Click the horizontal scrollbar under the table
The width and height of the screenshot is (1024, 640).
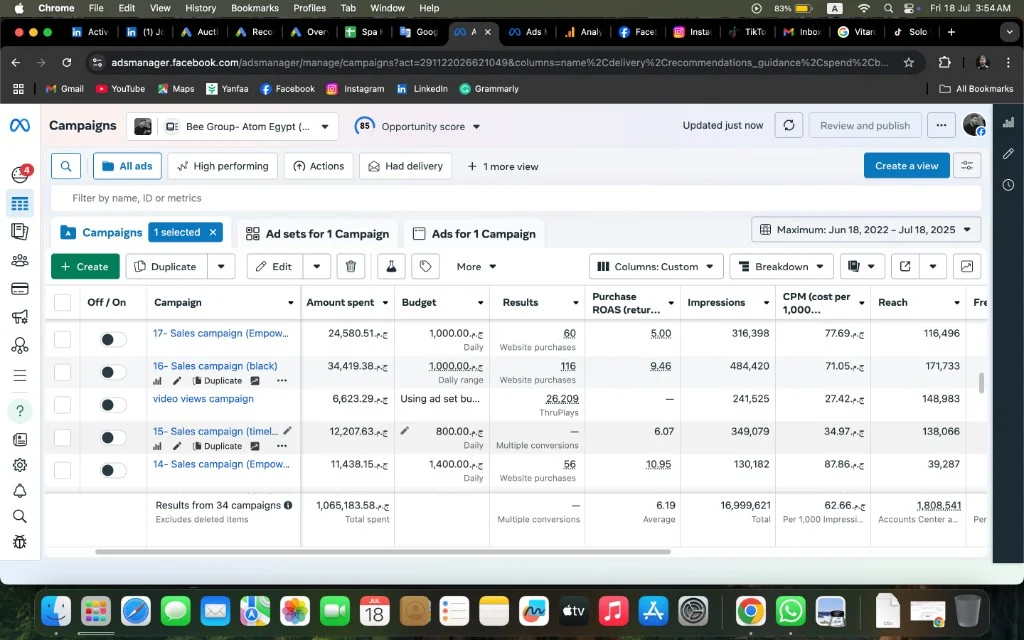click(383, 552)
